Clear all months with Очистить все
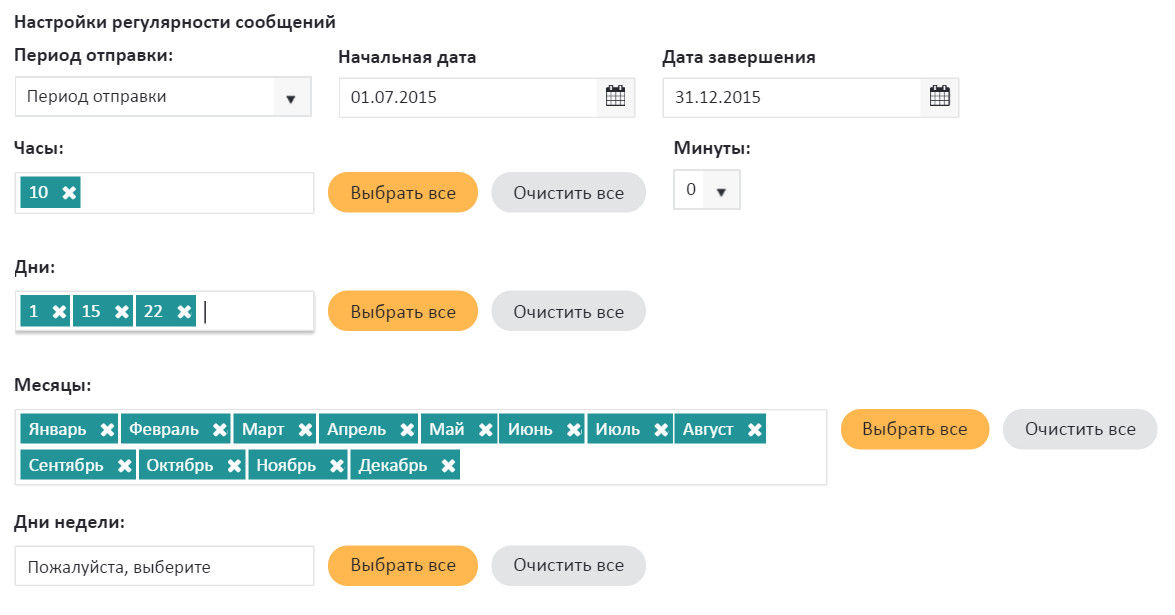 (x=1079, y=429)
